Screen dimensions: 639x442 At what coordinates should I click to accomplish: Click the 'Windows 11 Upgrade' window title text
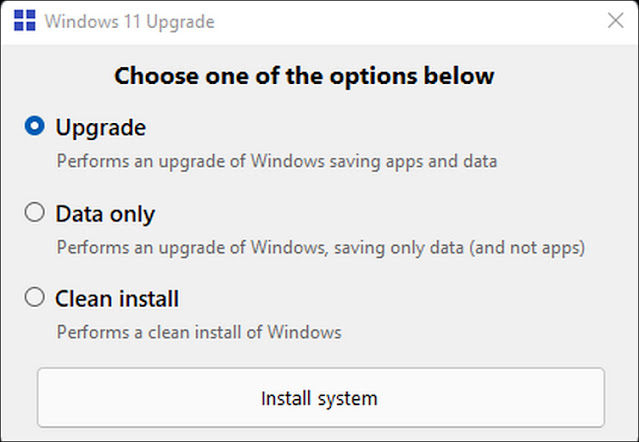click(x=130, y=22)
